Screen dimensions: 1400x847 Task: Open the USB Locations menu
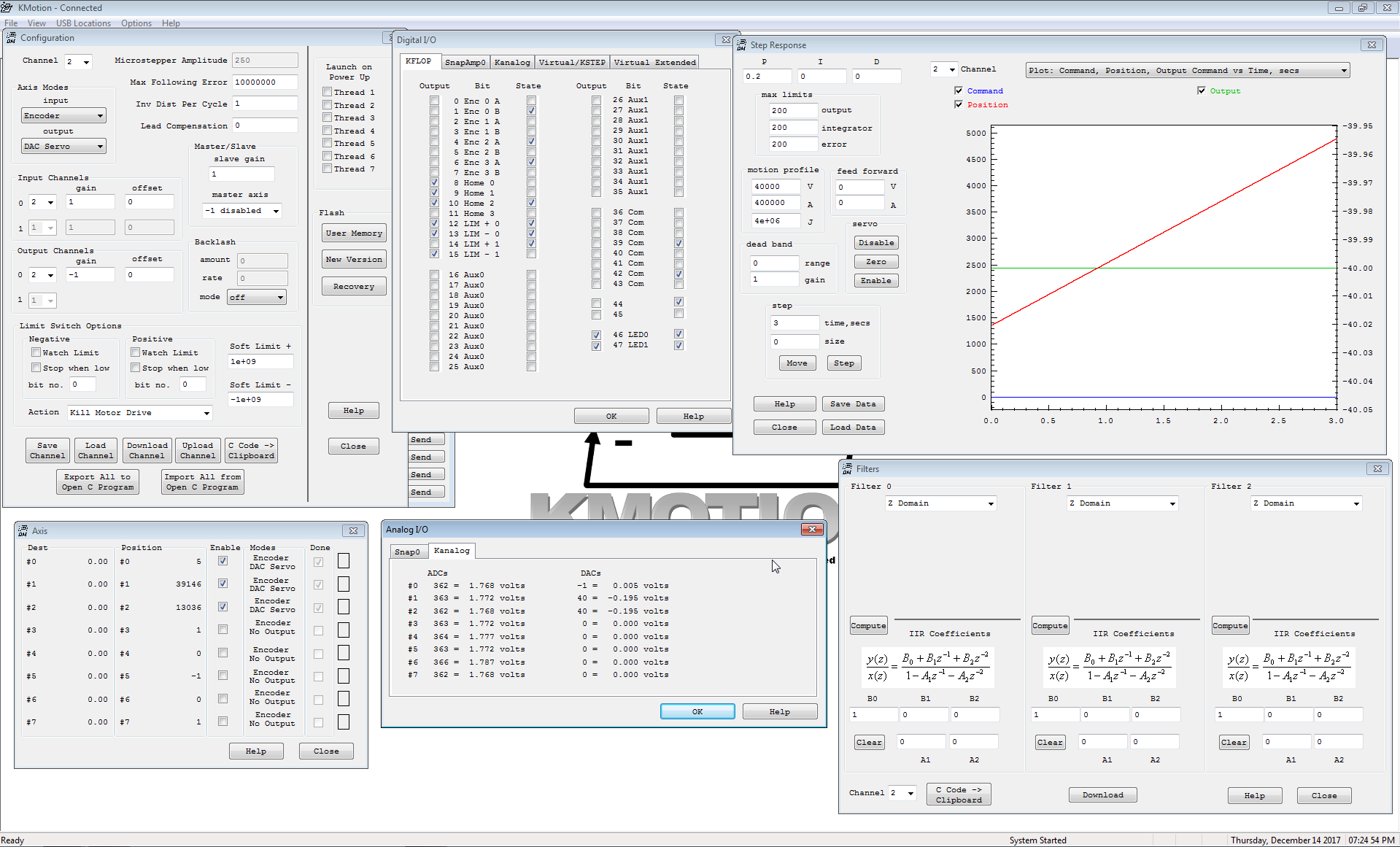pos(83,23)
